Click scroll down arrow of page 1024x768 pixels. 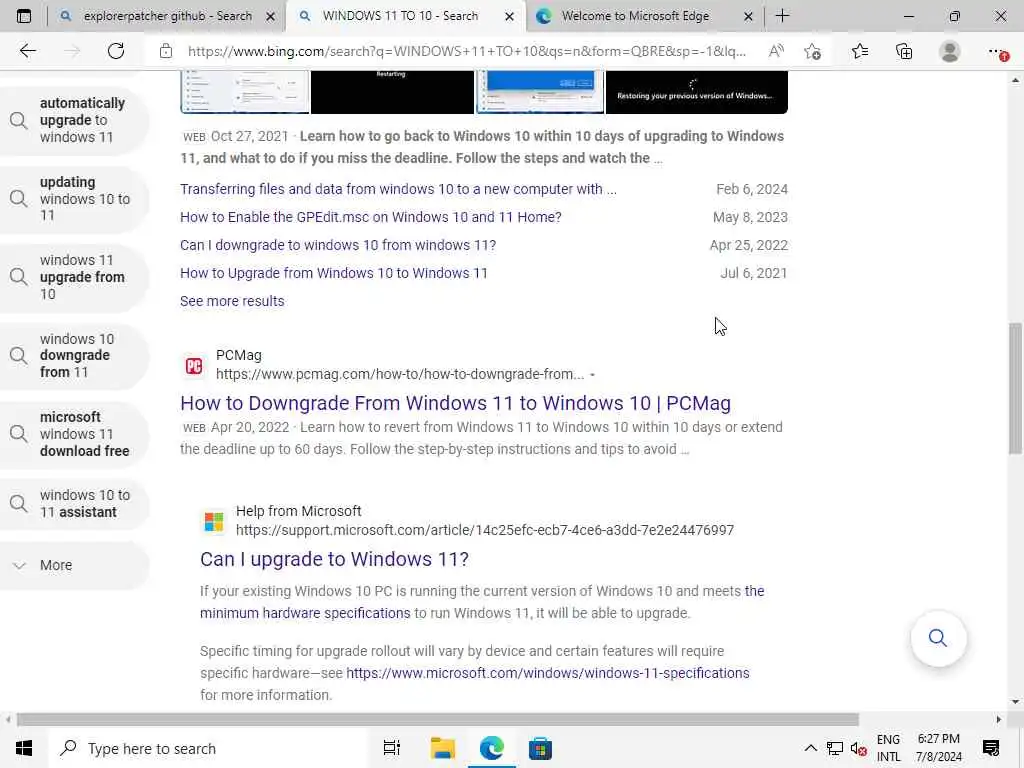point(1015,702)
